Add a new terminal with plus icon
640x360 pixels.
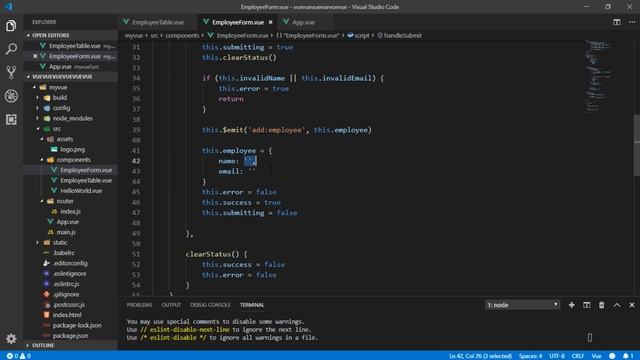point(571,305)
